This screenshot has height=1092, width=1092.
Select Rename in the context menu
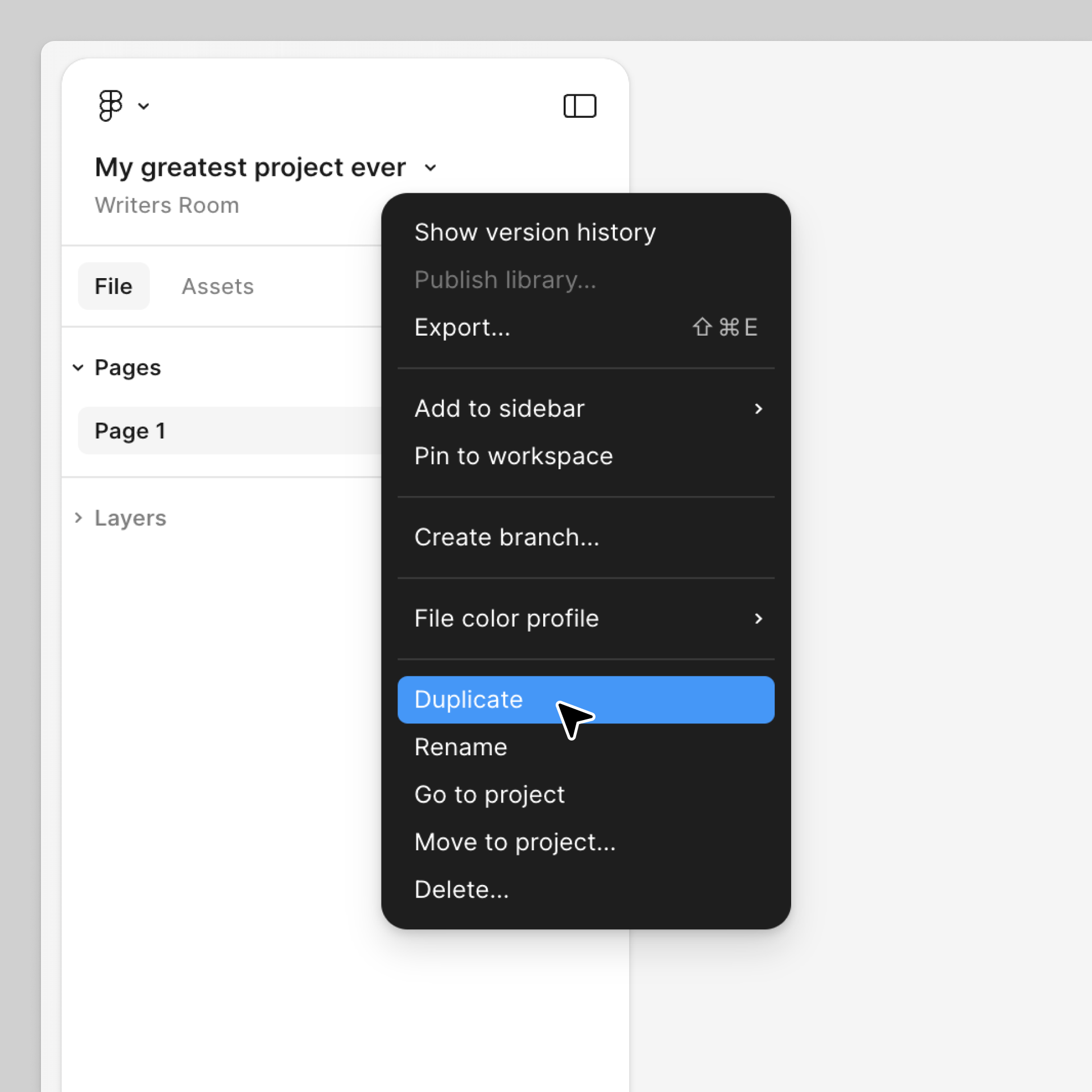pos(461,747)
